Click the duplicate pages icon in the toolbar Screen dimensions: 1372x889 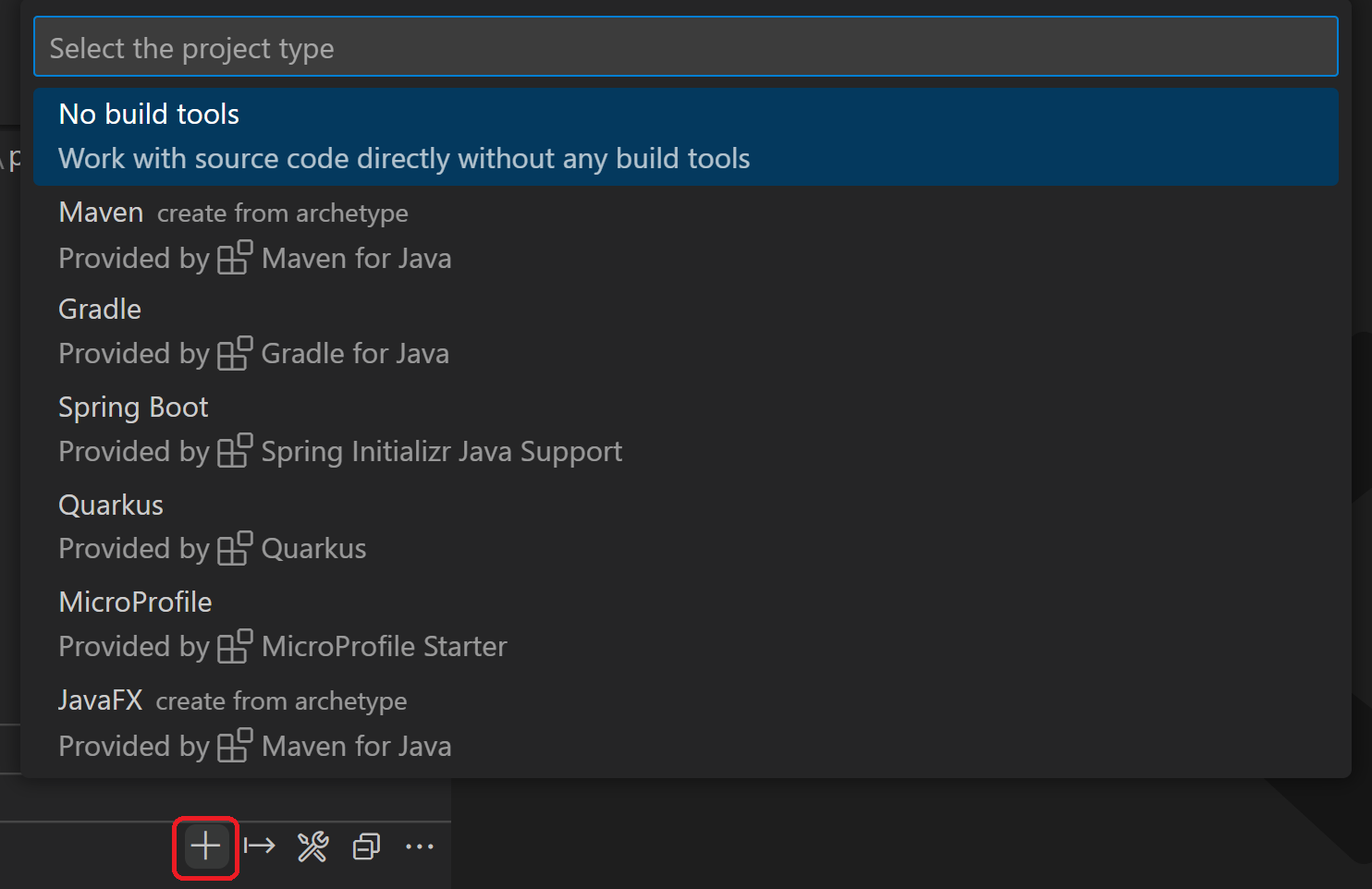[366, 846]
